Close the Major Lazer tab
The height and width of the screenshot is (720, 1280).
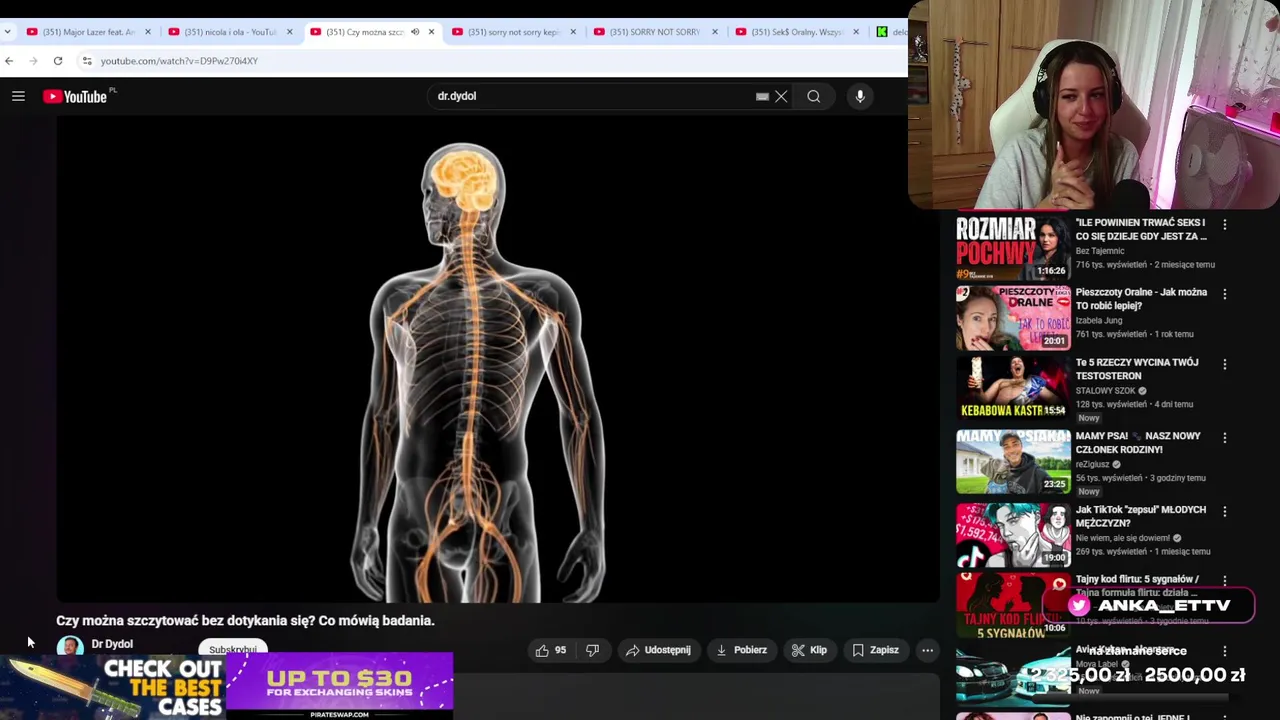pyautogui.click(x=148, y=32)
